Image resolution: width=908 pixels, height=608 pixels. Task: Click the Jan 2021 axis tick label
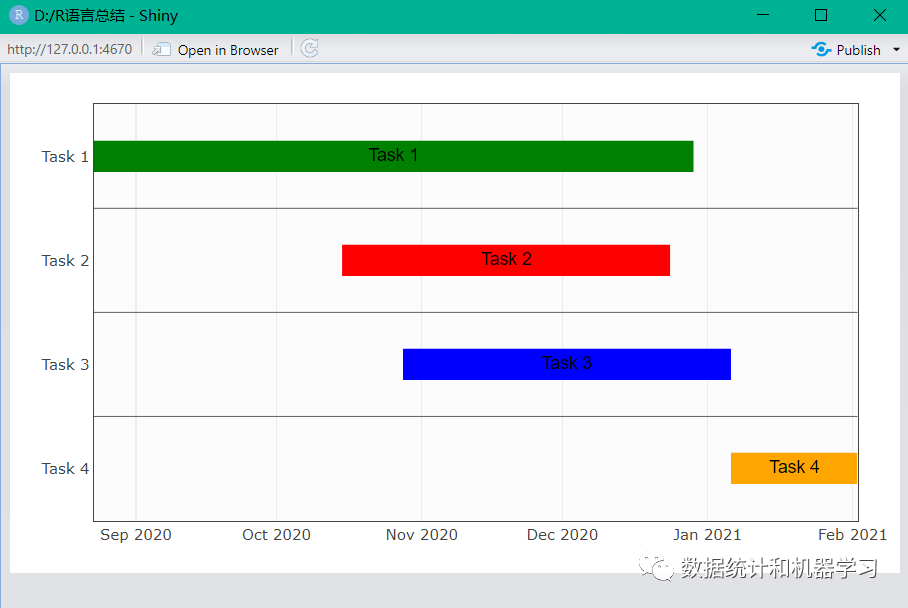707,535
